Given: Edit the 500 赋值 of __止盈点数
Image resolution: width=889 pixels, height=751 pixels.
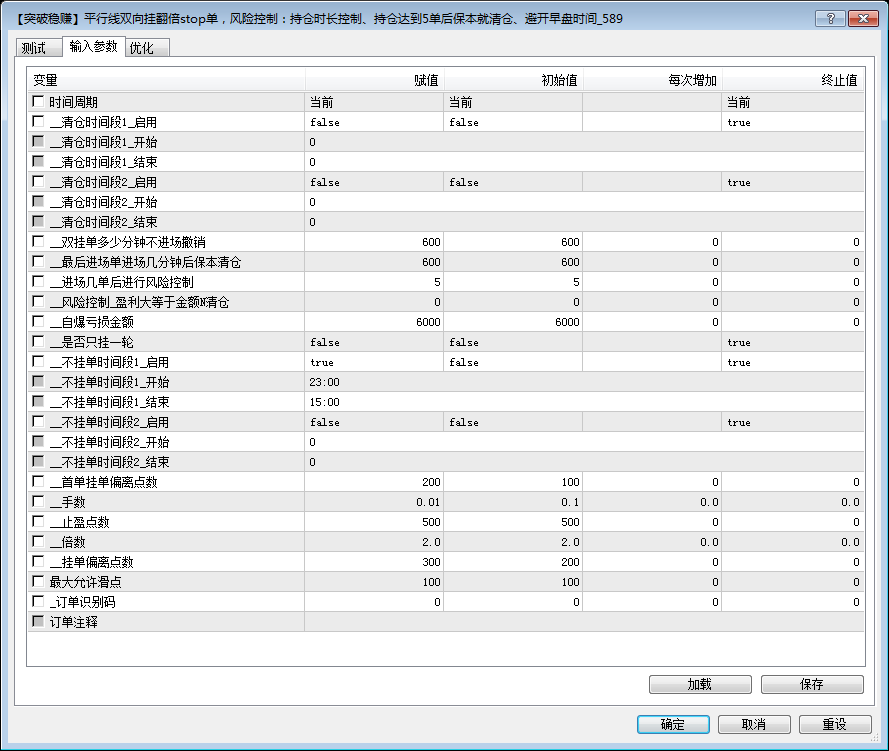Looking at the screenshot, I should coord(374,521).
